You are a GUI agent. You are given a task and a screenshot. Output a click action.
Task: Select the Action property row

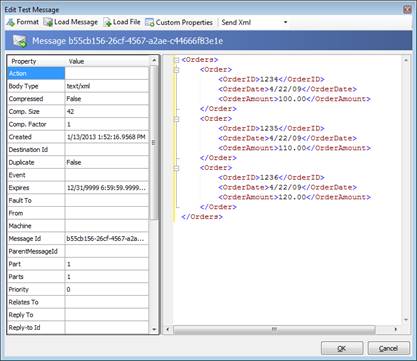[x=78, y=73]
